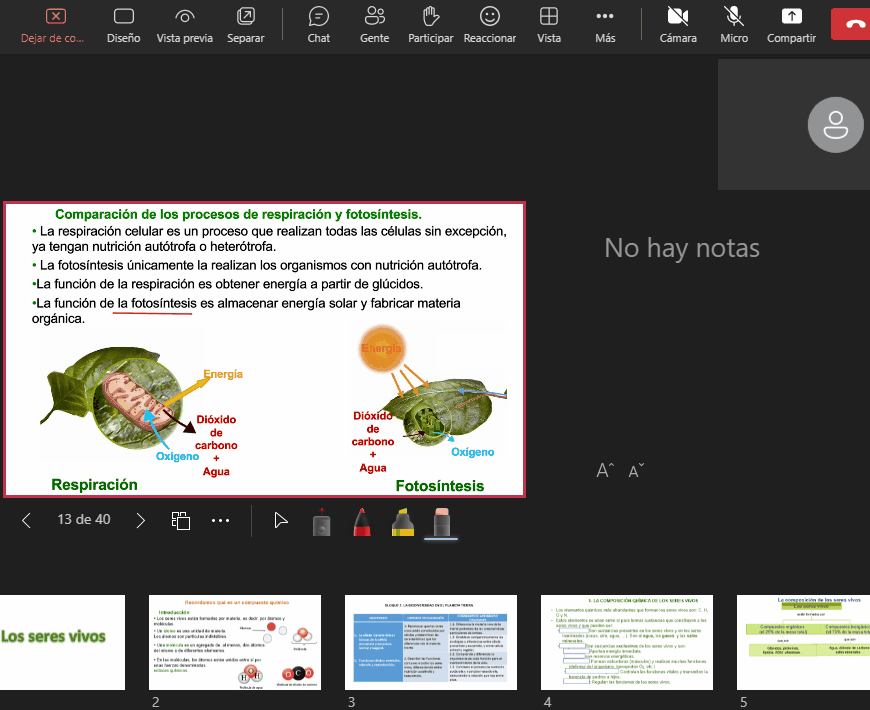Click the current slide title Comparación de los procesos

[238, 214]
